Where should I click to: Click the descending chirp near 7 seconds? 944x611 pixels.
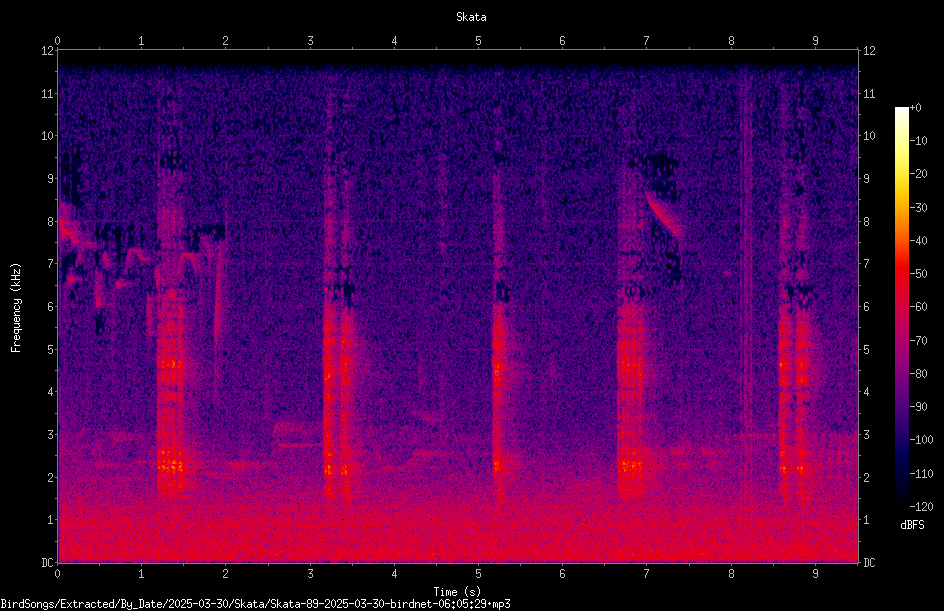[x=663, y=214]
